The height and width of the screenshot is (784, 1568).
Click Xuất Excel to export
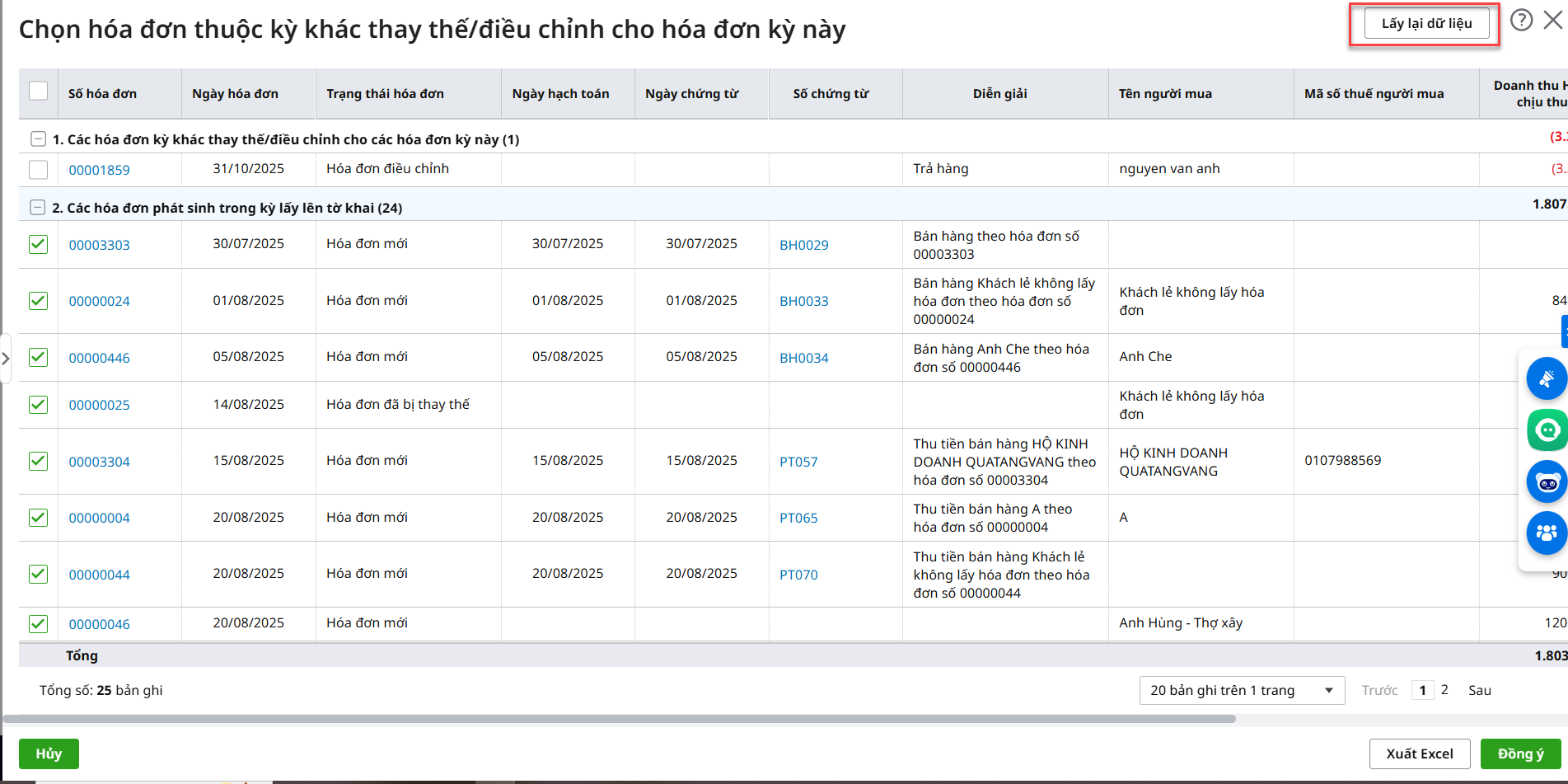1419,753
